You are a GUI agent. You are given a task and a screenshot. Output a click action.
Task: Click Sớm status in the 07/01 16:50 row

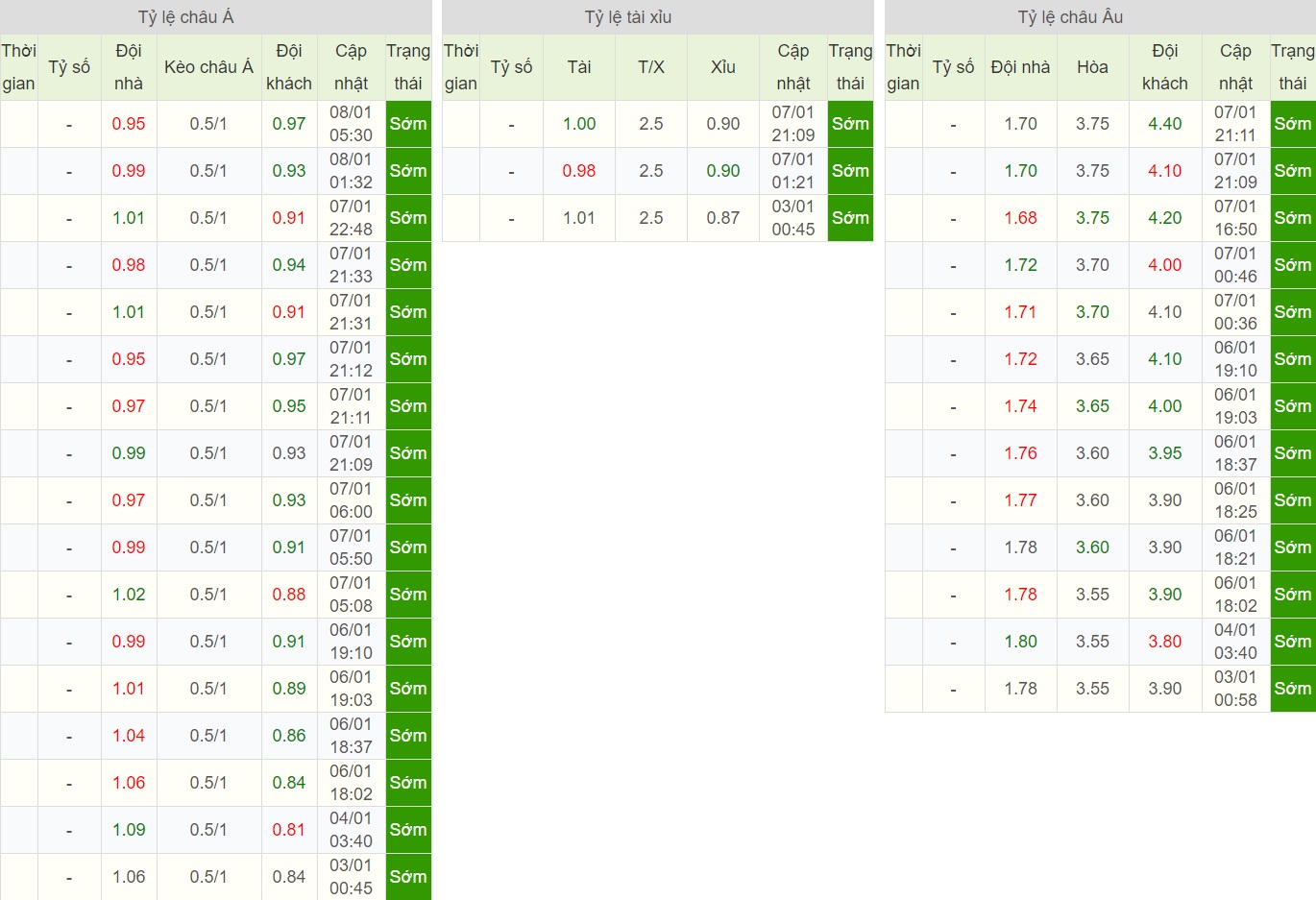(1293, 218)
